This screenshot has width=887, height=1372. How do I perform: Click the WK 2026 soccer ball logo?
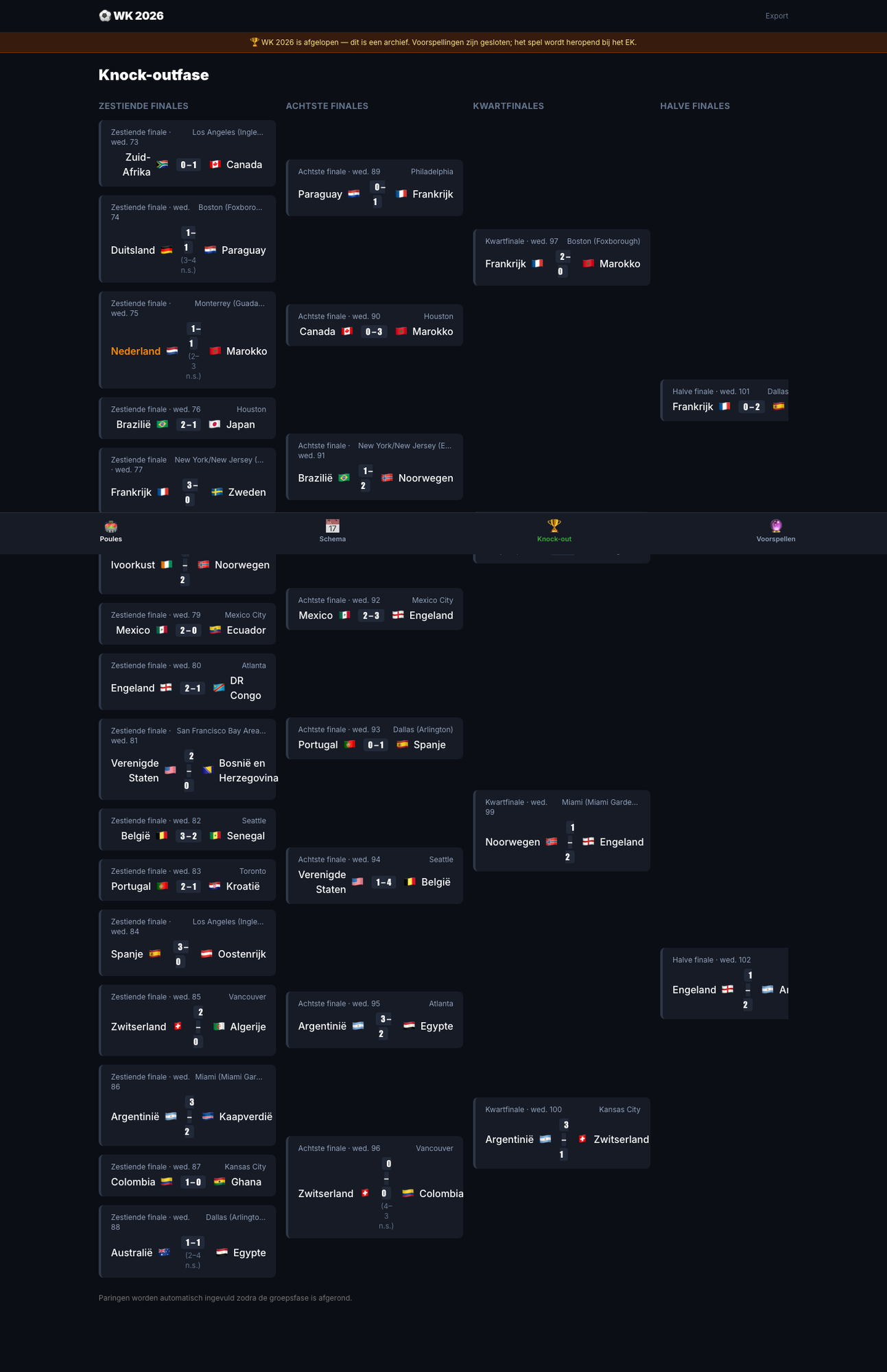coord(105,16)
